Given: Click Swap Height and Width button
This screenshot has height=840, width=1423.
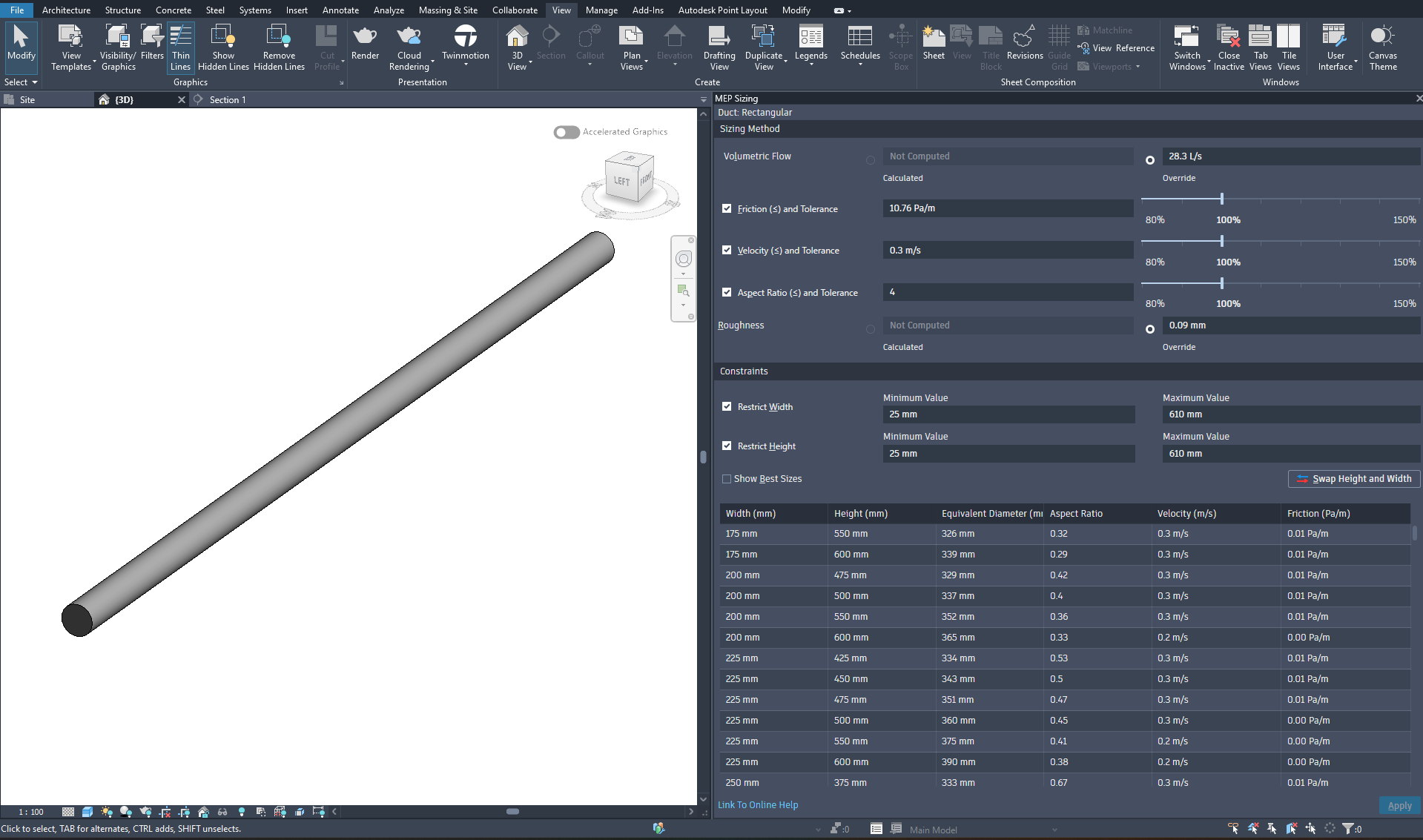Looking at the screenshot, I should click(x=1354, y=479).
